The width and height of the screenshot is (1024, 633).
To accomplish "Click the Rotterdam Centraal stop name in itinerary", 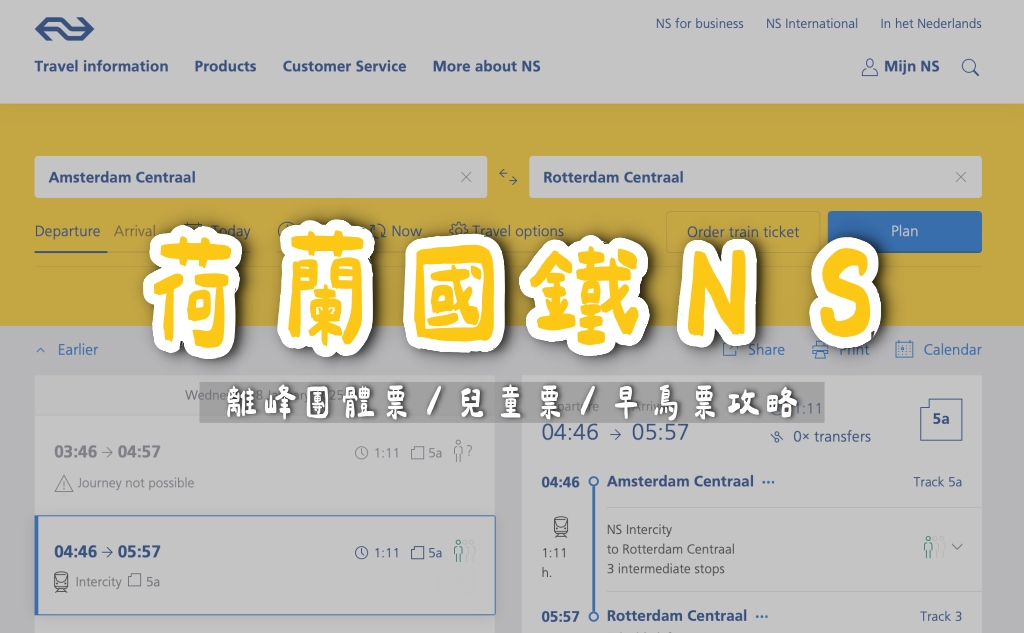I will 677,616.
